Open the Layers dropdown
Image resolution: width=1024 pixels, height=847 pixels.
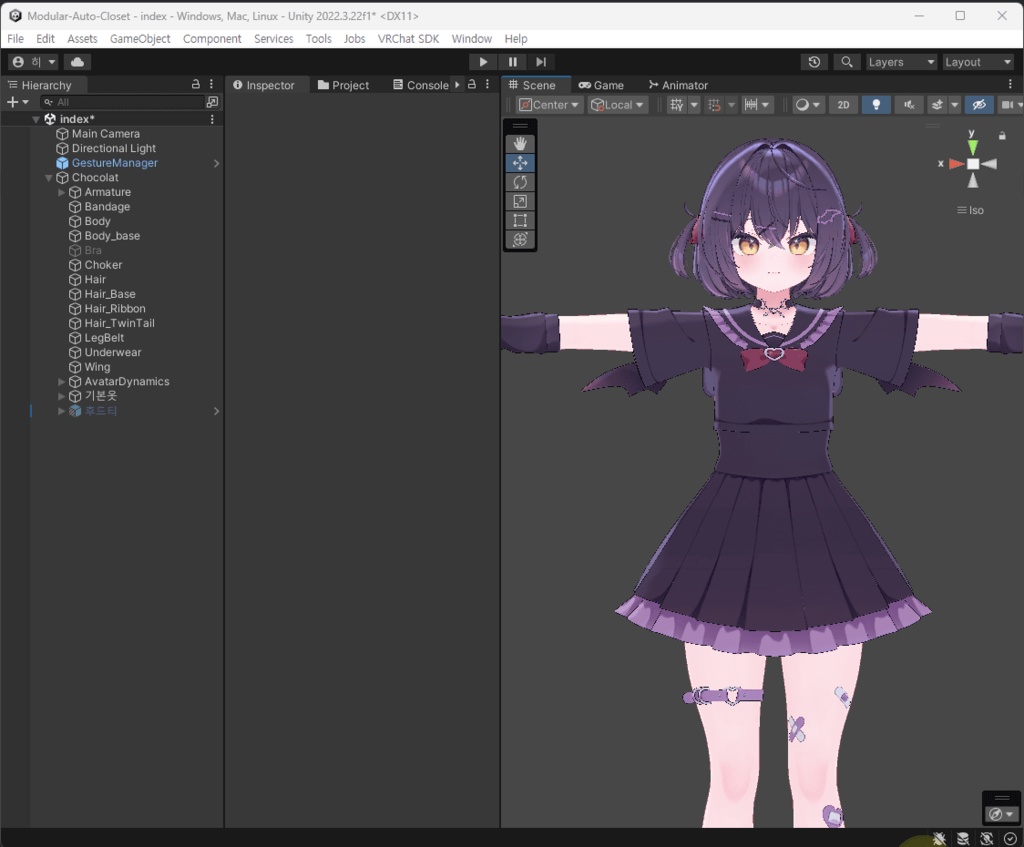901,62
